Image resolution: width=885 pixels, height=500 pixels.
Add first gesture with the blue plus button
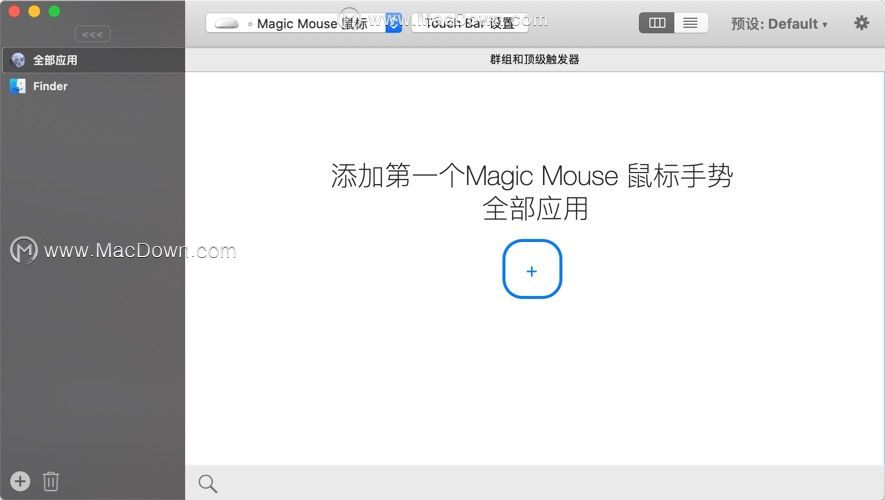pyautogui.click(x=532, y=269)
